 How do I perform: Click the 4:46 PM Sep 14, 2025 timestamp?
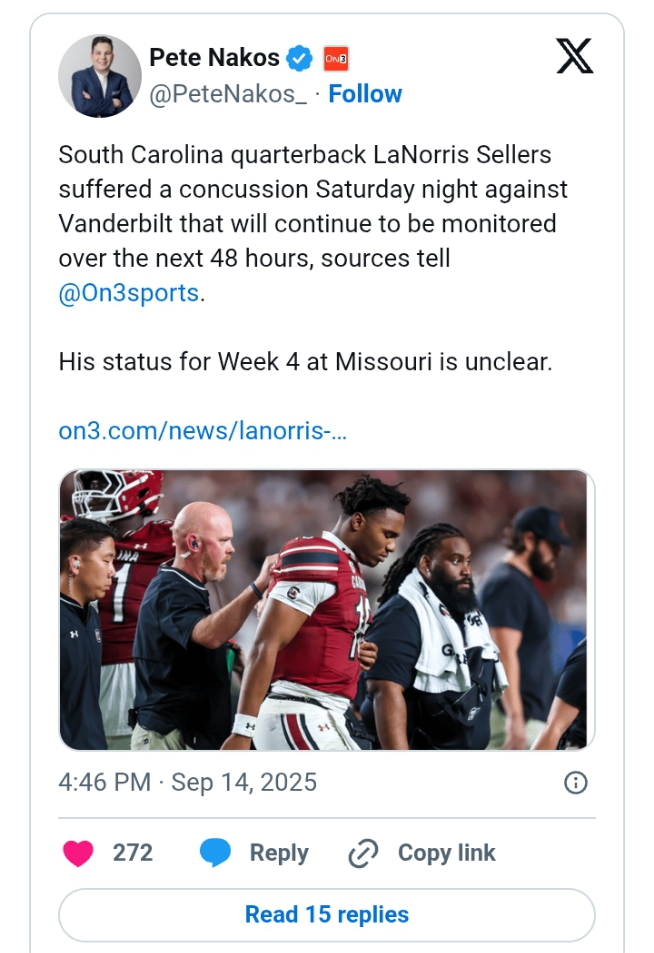[187, 782]
